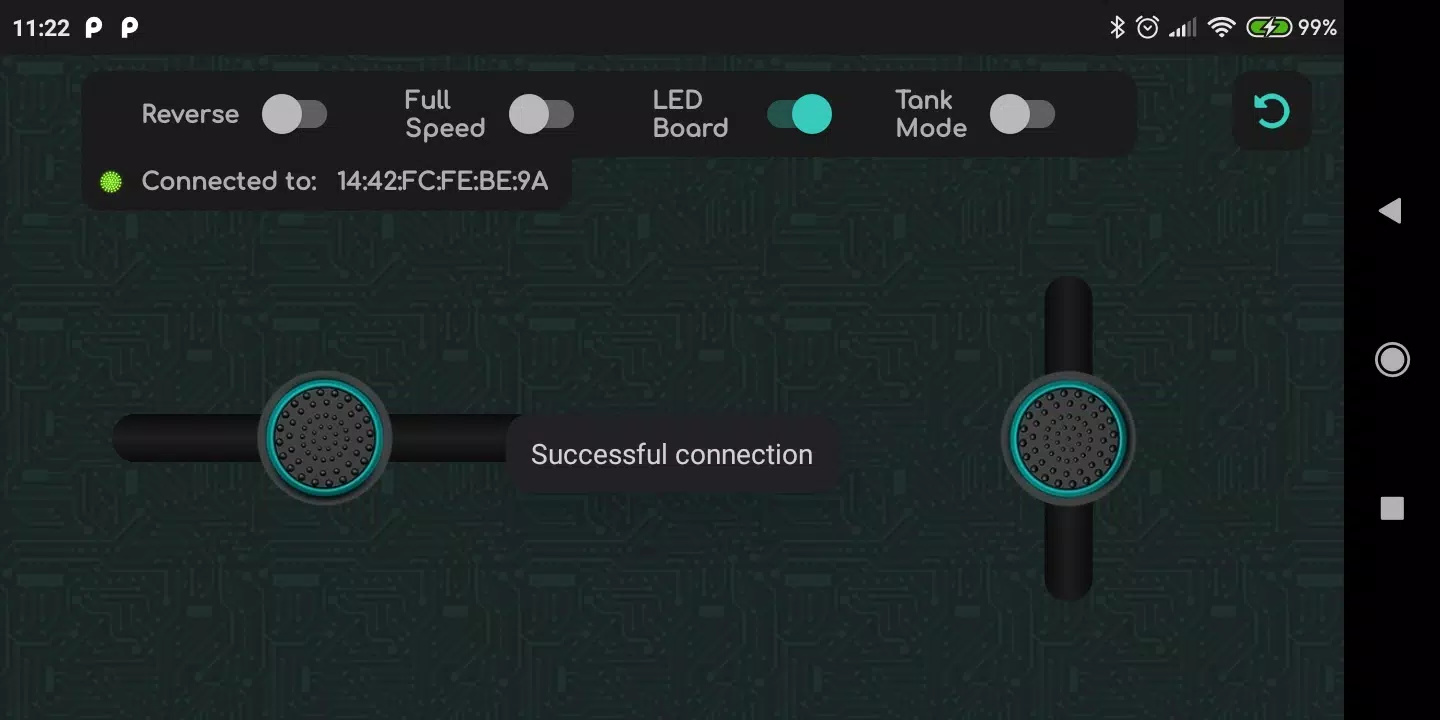This screenshot has height=720, width=1440.
Task: Switch on Tank Mode toggle
Action: [x=1022, y=114]
